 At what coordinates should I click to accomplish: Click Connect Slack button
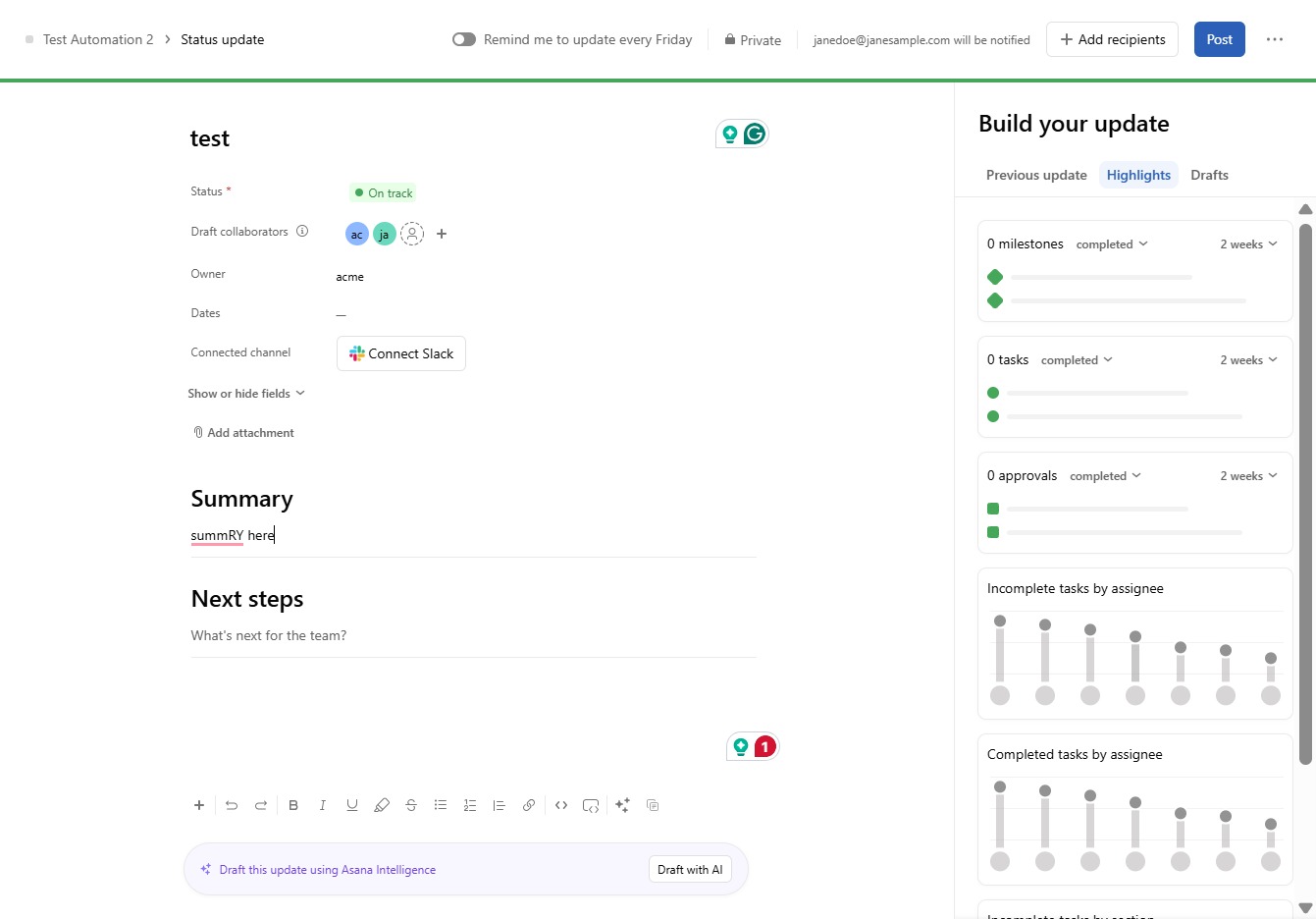(401, 353)
